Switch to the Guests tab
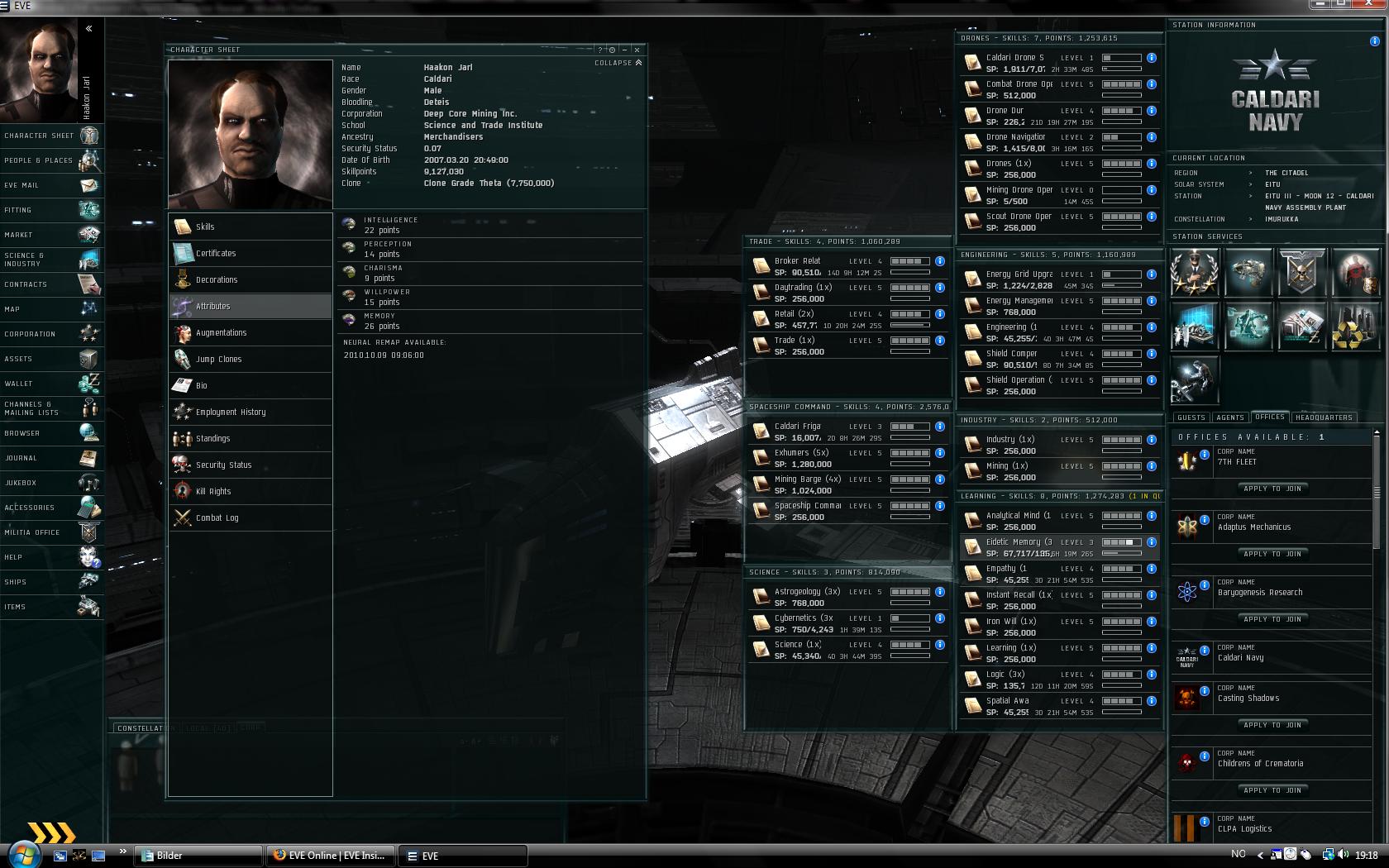The width and height of the screenshot is (1389, 868). coord(1191,417)
